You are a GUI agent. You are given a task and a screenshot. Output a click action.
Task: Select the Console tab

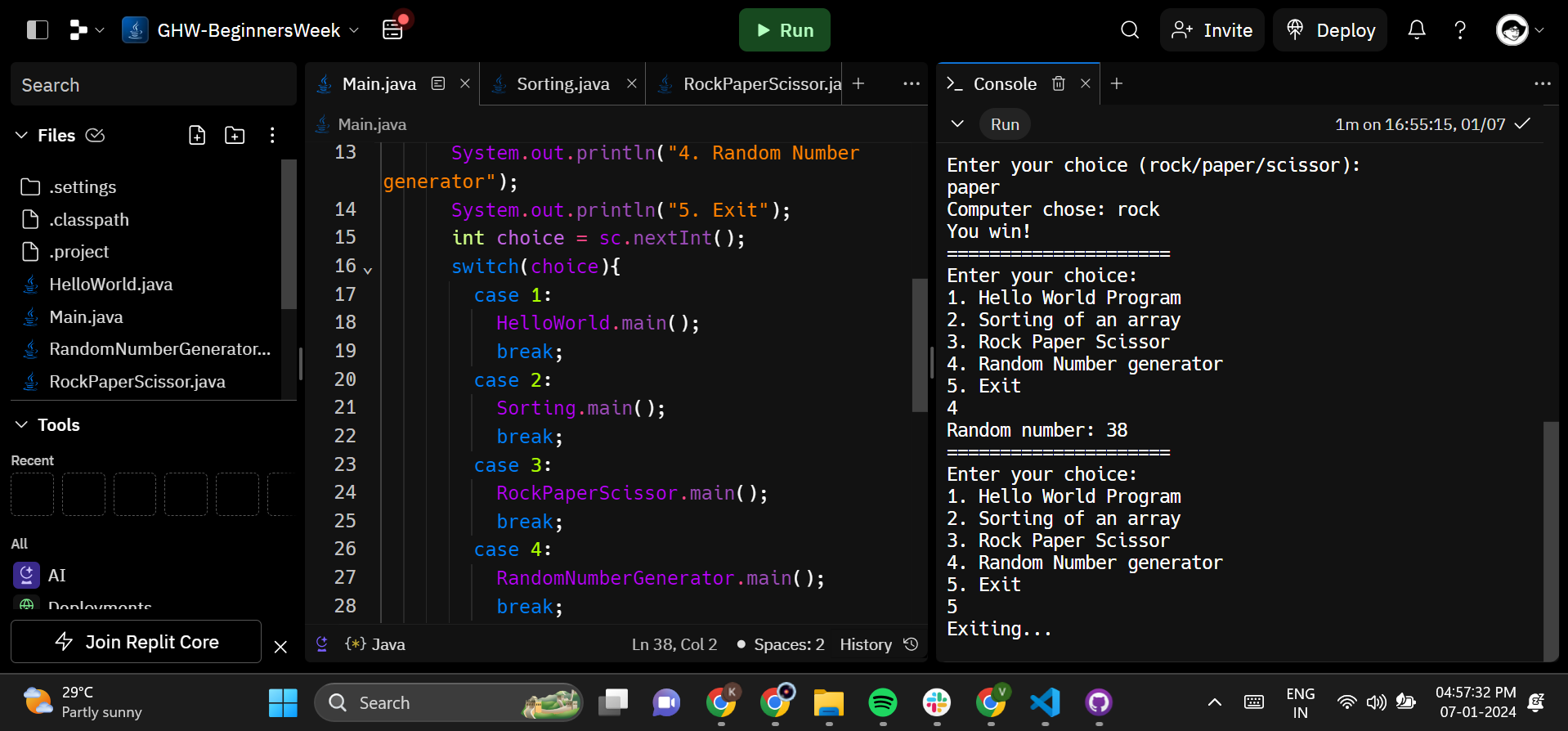1004,83
